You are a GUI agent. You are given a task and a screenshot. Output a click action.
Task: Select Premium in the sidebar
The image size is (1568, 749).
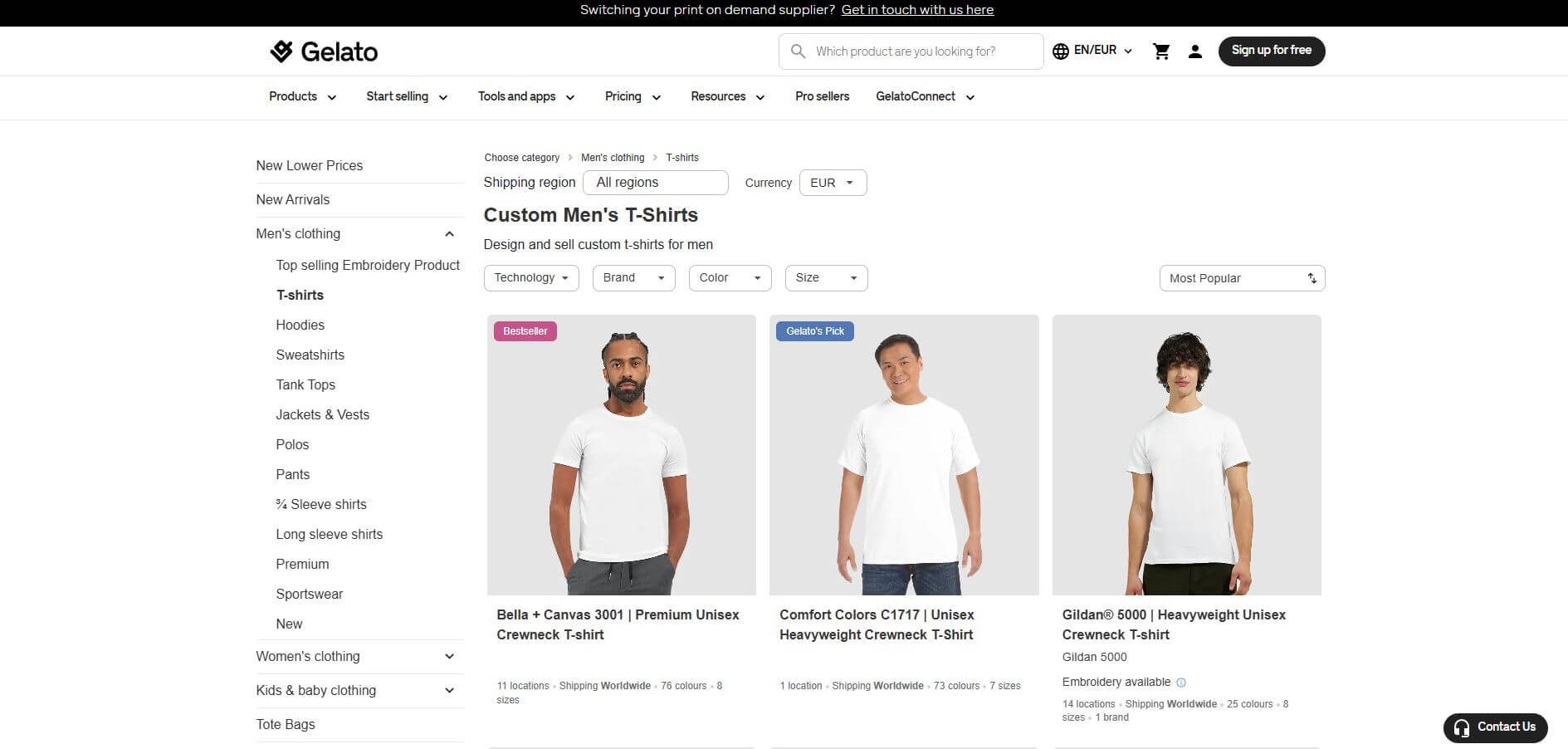pyautogui.click(x=302, y=565)
